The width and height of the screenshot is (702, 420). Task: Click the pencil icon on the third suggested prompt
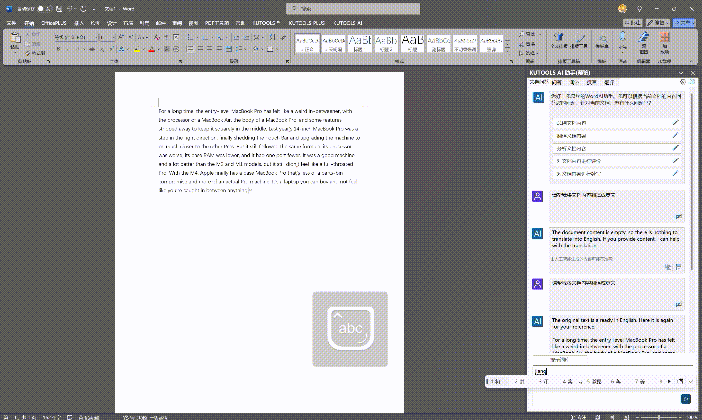[x=676, y=148]
